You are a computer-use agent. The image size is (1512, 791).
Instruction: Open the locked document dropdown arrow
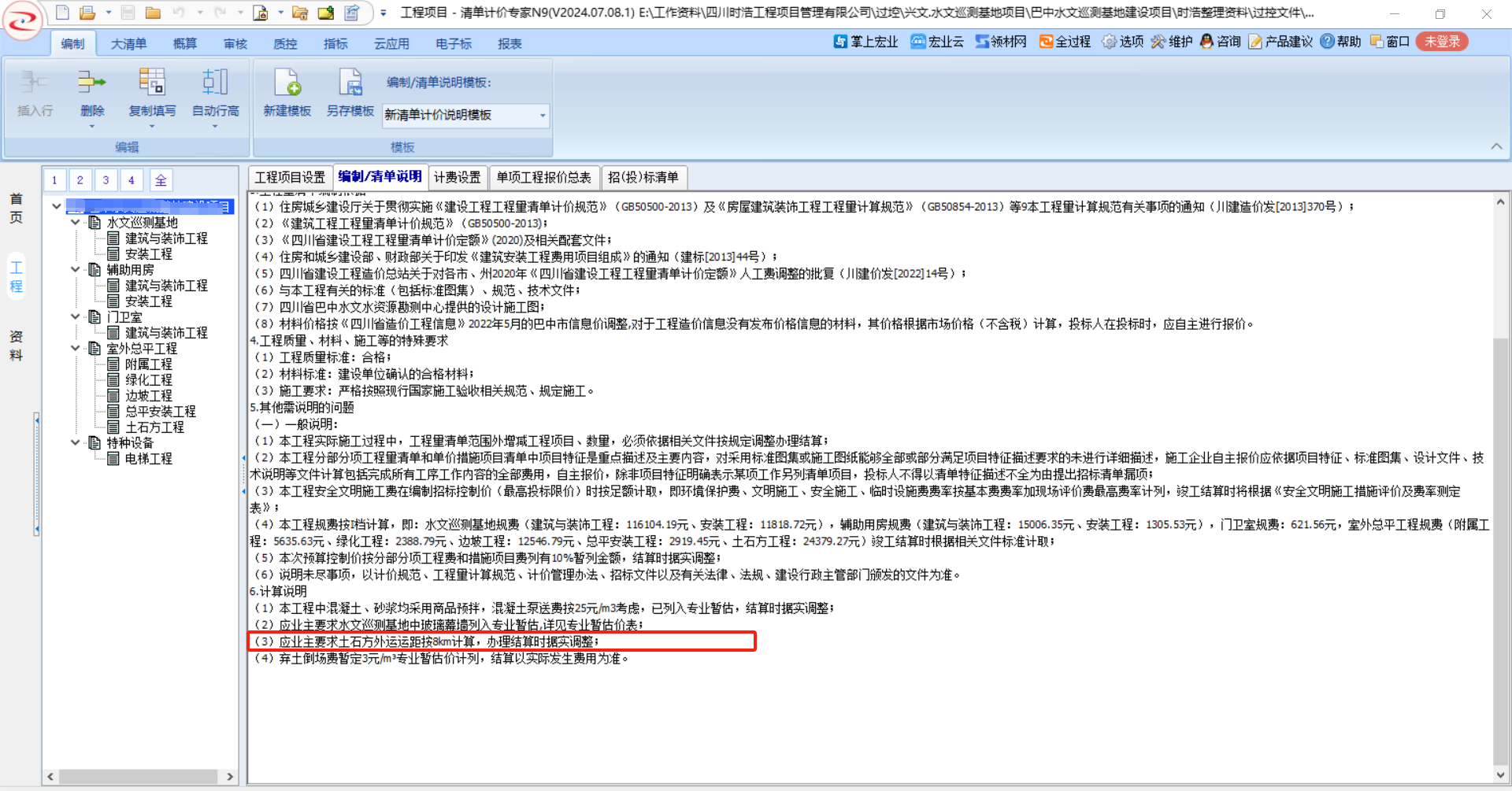coord(280,13)
